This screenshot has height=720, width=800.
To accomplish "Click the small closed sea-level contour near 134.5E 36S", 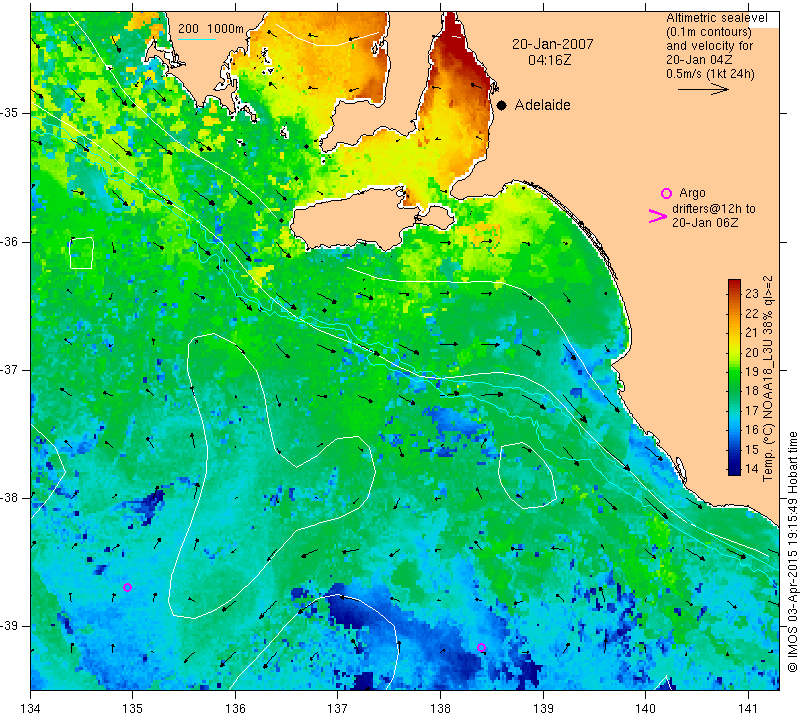I will click(81, 253).
